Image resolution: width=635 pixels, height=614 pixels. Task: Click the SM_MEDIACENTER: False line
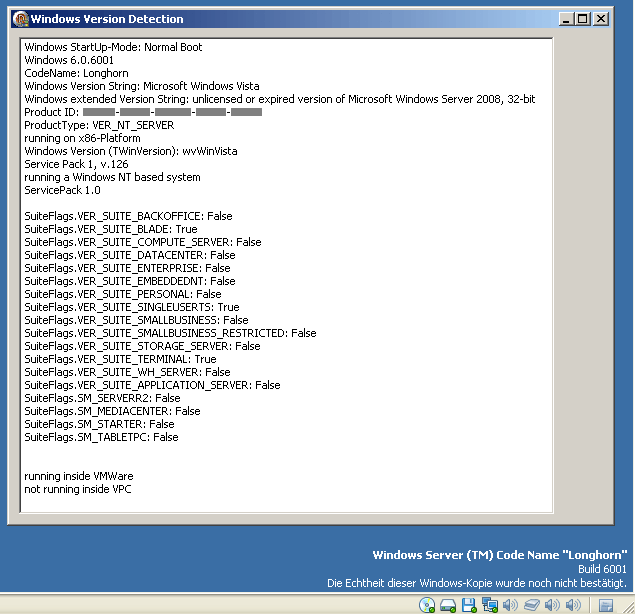[x=112, y=411]
